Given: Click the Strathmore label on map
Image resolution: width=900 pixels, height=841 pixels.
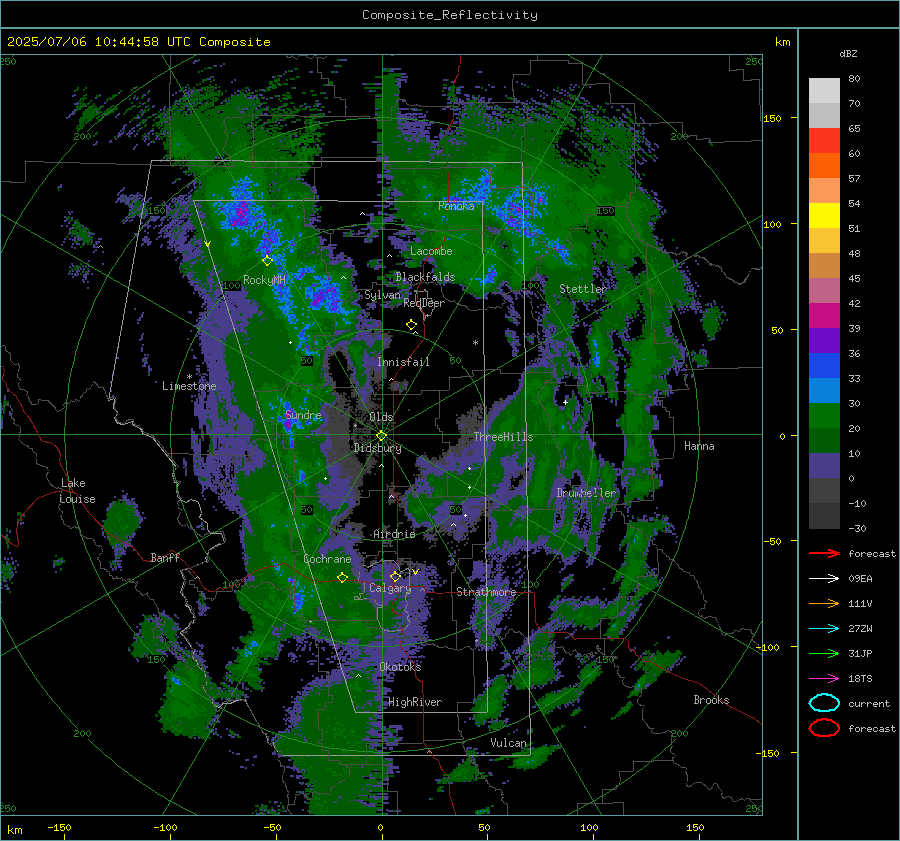Looking at the screenshot, I should 486,592.
